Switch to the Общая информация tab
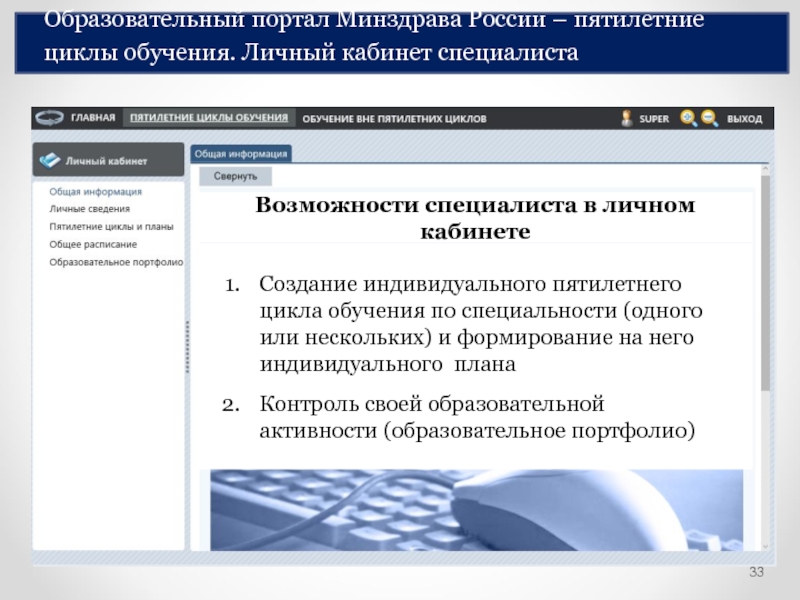Screen dimensions: 800x600 [240, 154]
